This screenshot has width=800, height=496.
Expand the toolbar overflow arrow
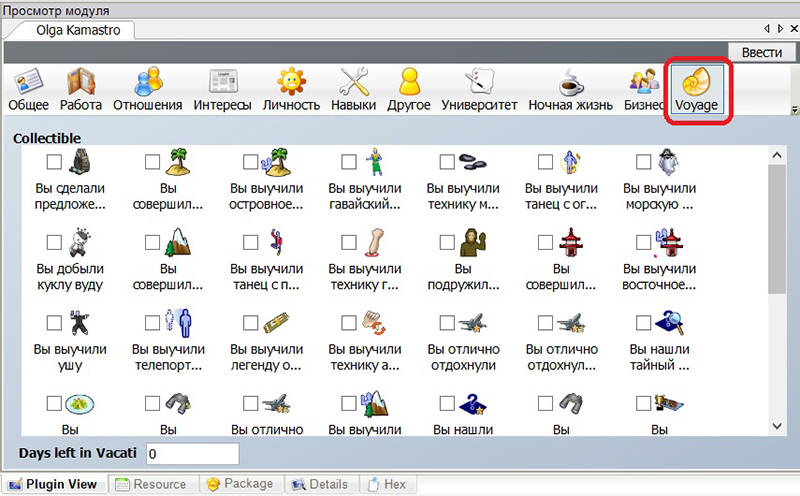pos(793,110)
